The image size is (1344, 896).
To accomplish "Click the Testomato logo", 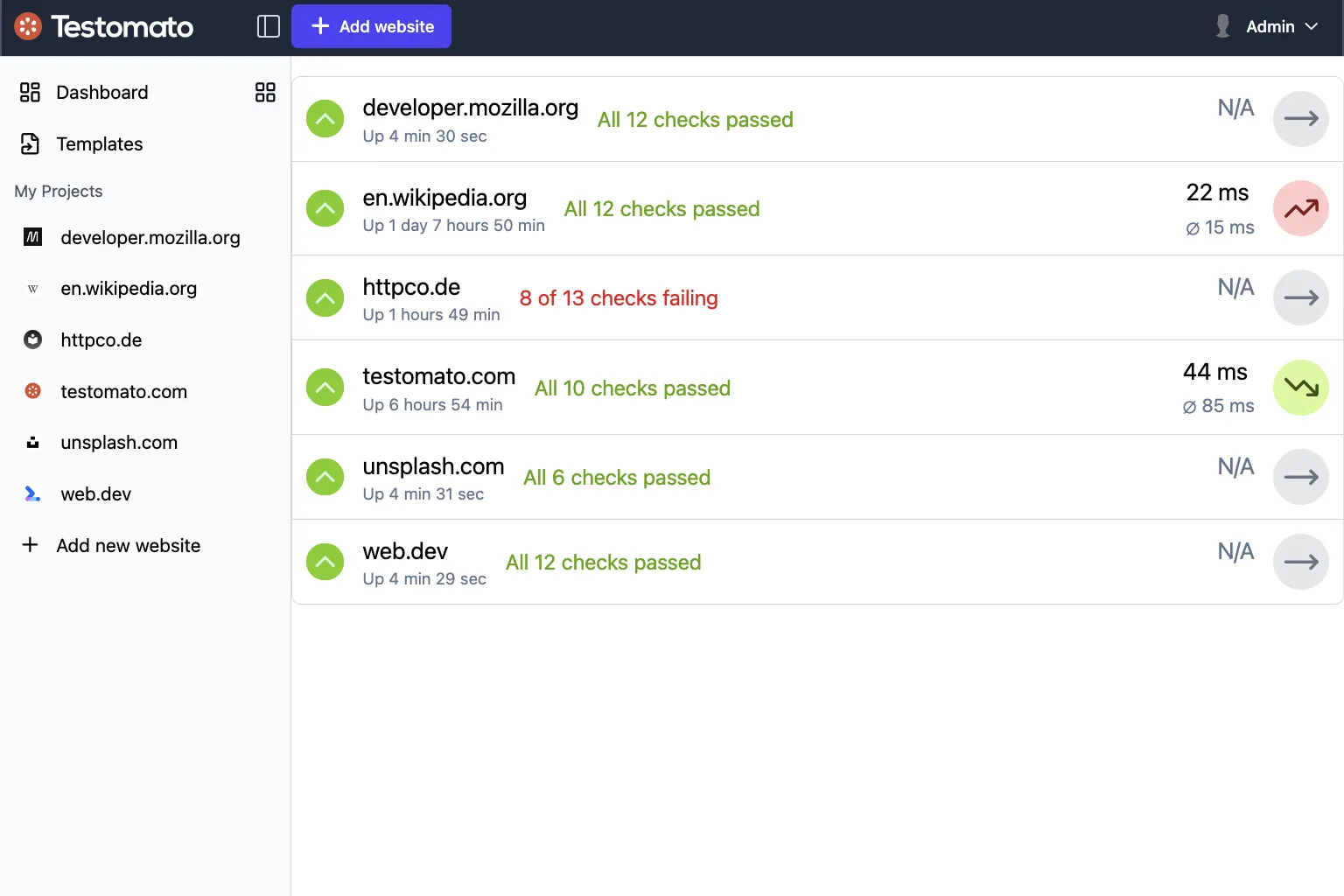I will pyautogui.click(x=104, y=27).
